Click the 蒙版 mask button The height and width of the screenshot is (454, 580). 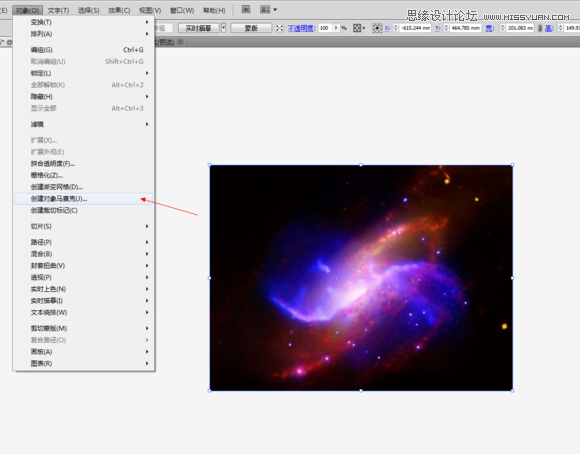pos(251,28)
